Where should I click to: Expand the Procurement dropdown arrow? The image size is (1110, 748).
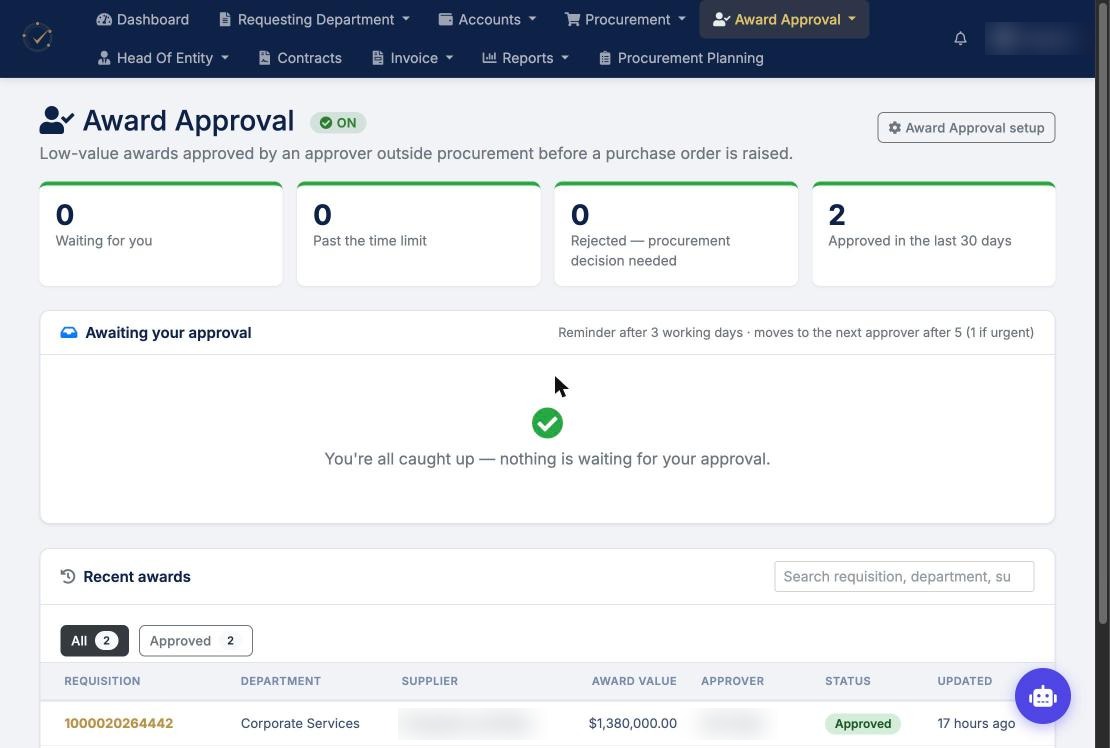tap(682, 19)
